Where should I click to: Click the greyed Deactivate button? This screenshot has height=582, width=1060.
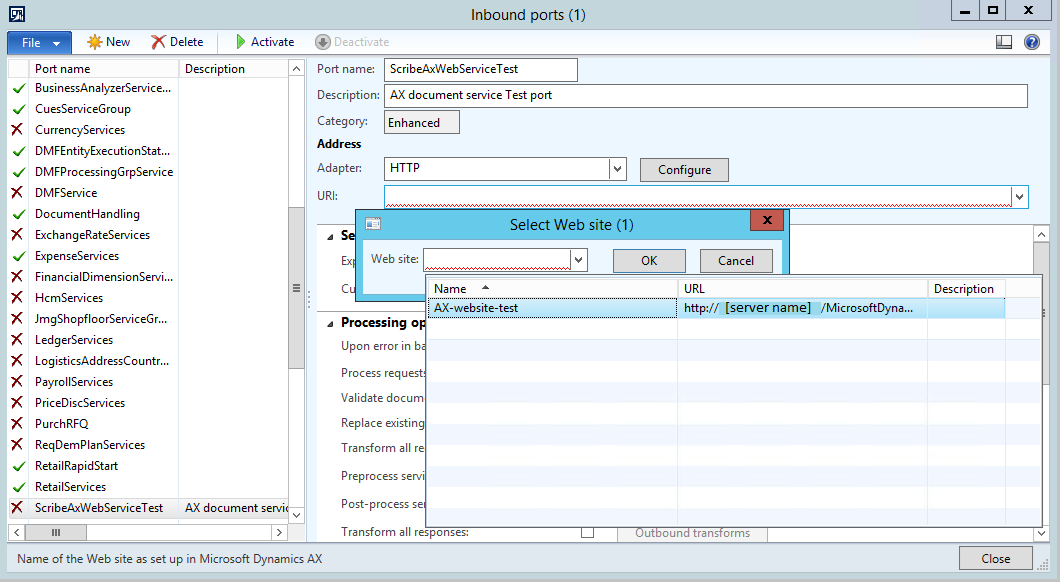tap(352, 42)
